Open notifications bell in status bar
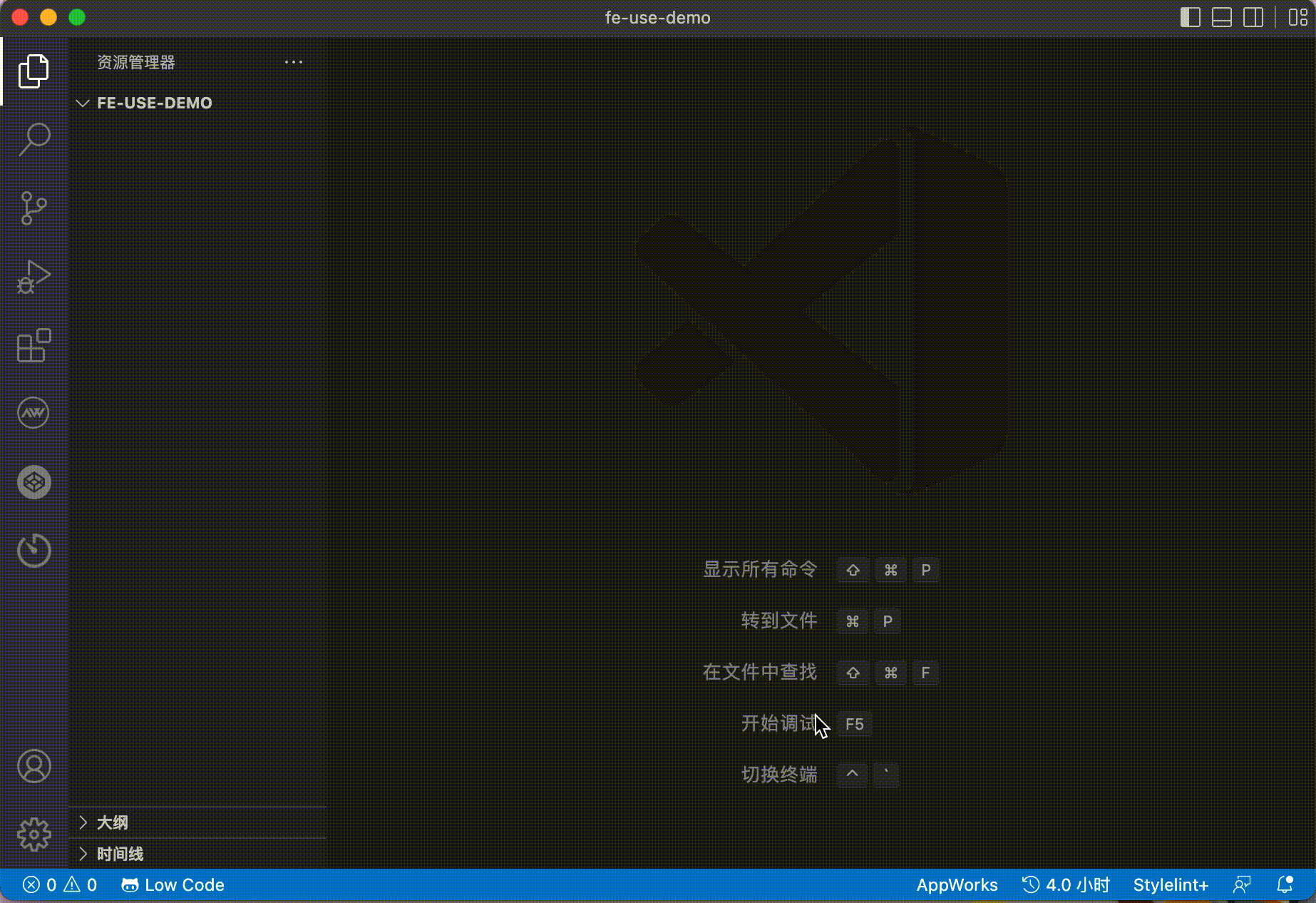Image resolution: width=1316 pixels, height=903 pixels. [1285, 885]
